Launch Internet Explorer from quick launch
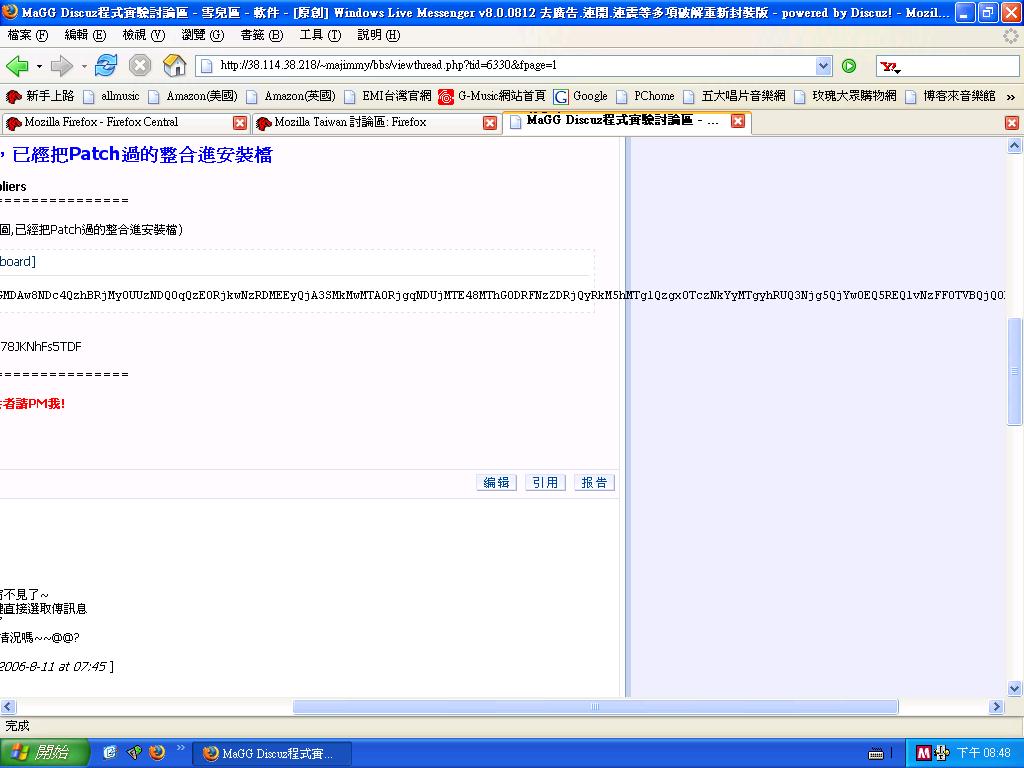1024x768 pixels. (x=110, y=753)
